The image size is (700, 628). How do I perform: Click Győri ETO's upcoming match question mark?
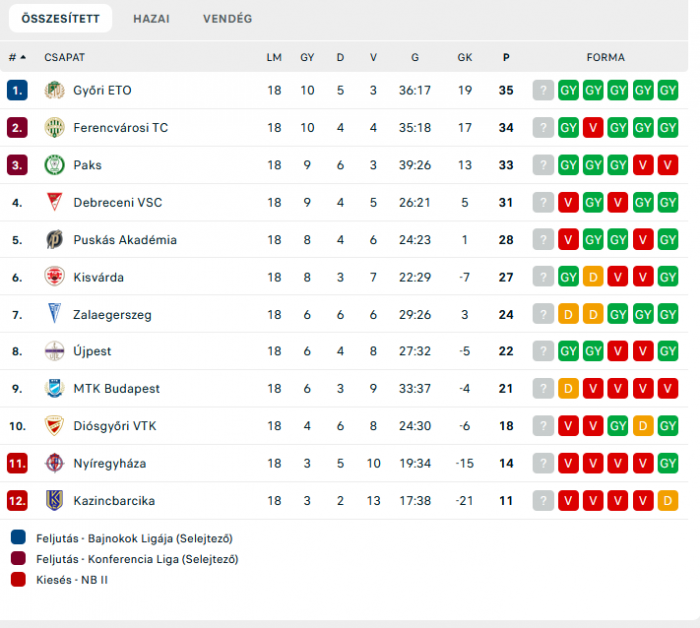tap(543, 90)
